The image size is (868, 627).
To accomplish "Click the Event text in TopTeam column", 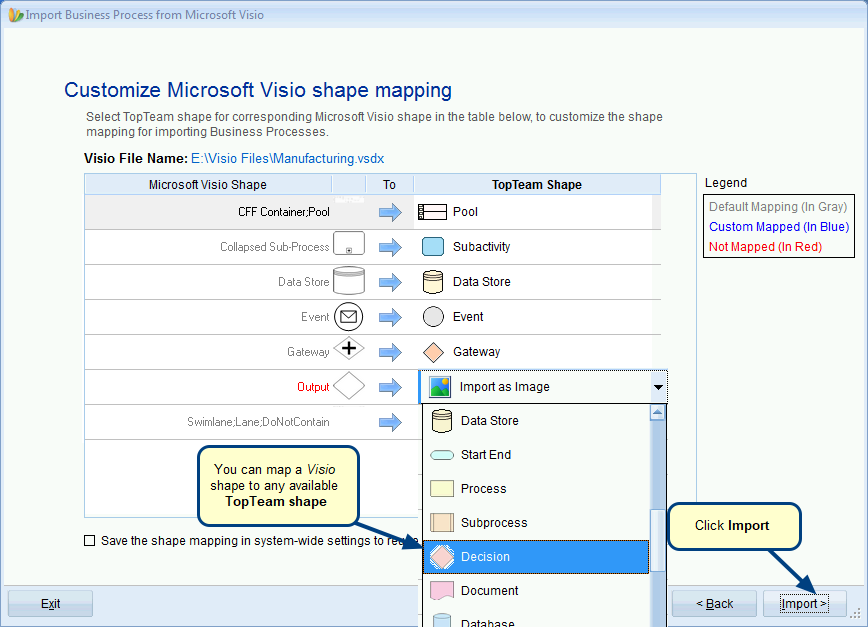I will click(468, 317).
